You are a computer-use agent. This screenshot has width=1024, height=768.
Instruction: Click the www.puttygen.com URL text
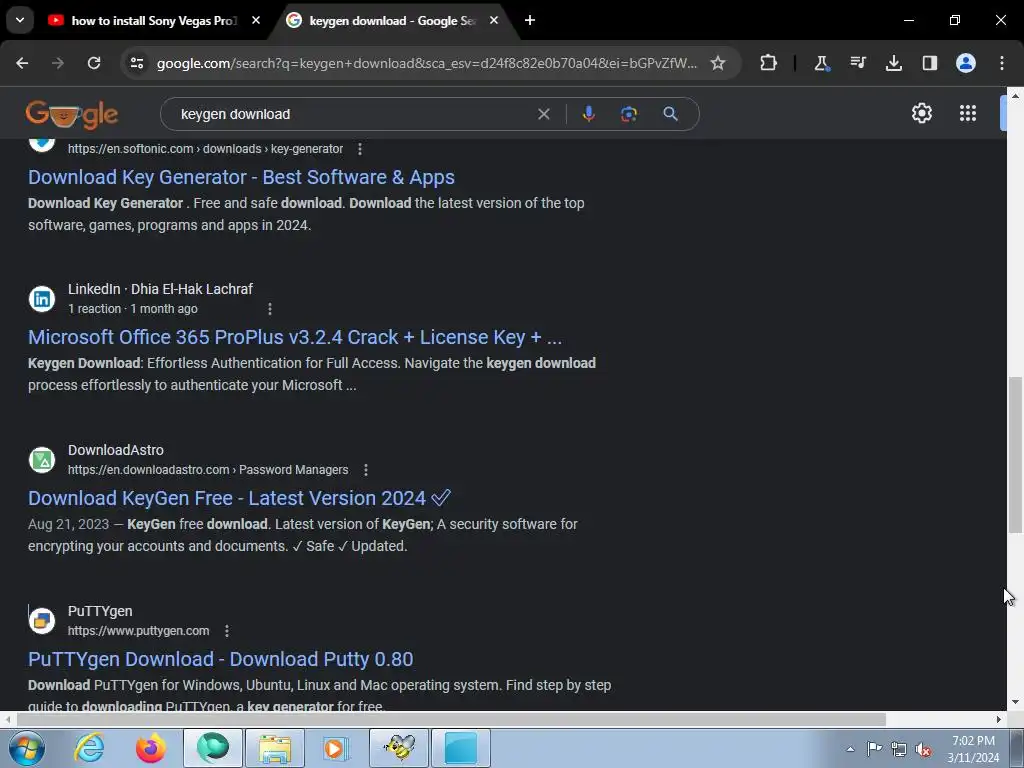point(138,631)
